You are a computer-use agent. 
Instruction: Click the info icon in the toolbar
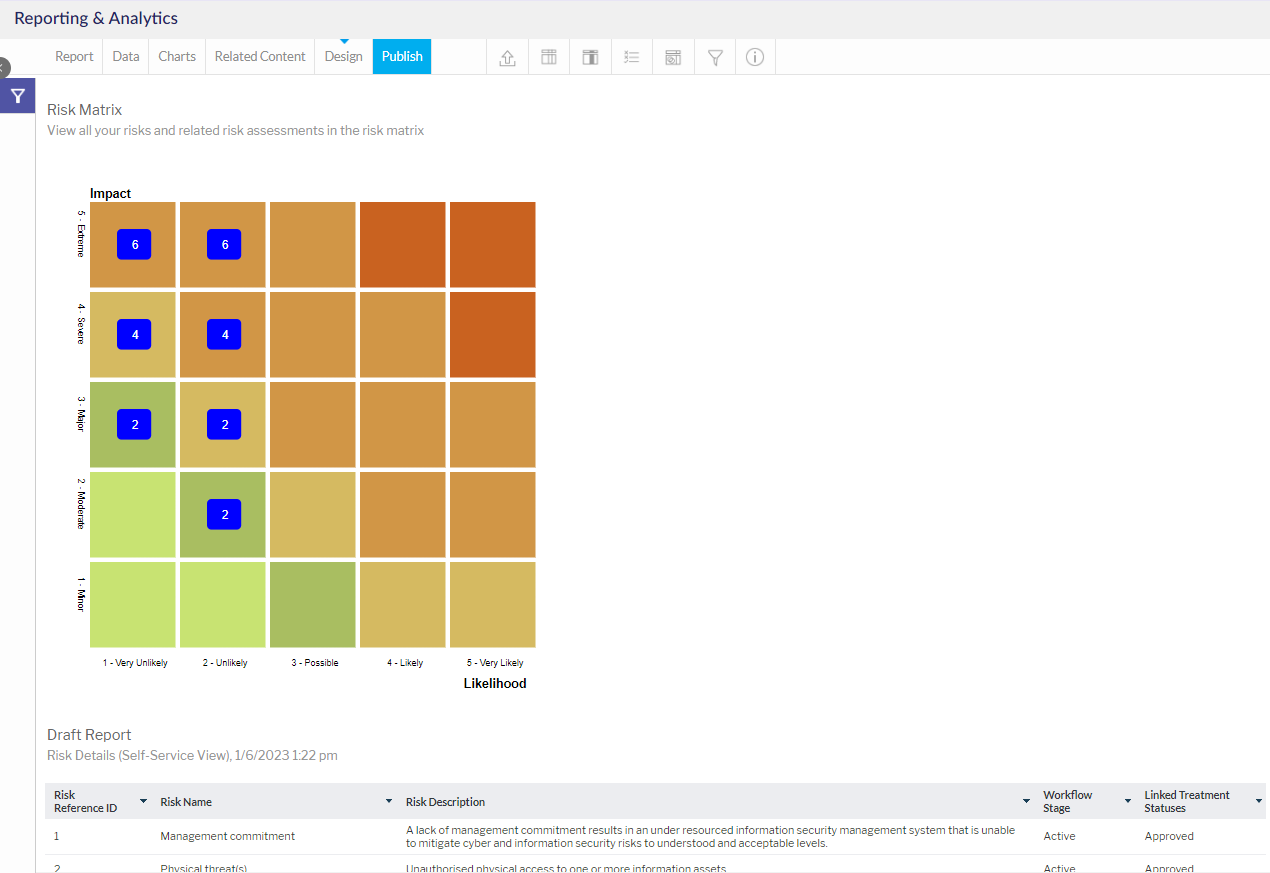(x=755, y=57)
